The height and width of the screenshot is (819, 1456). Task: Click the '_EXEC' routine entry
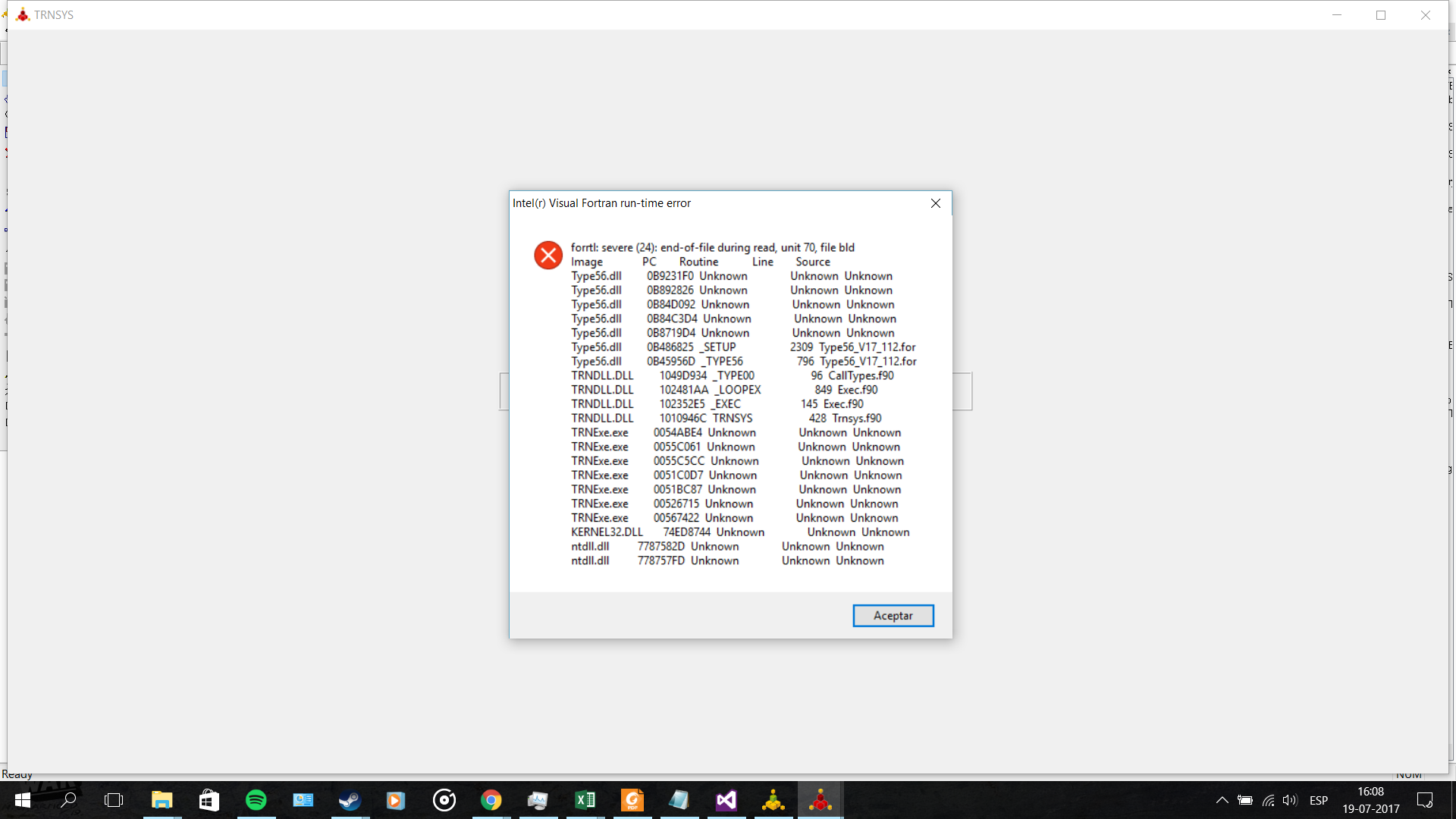[x=726, y=404]
